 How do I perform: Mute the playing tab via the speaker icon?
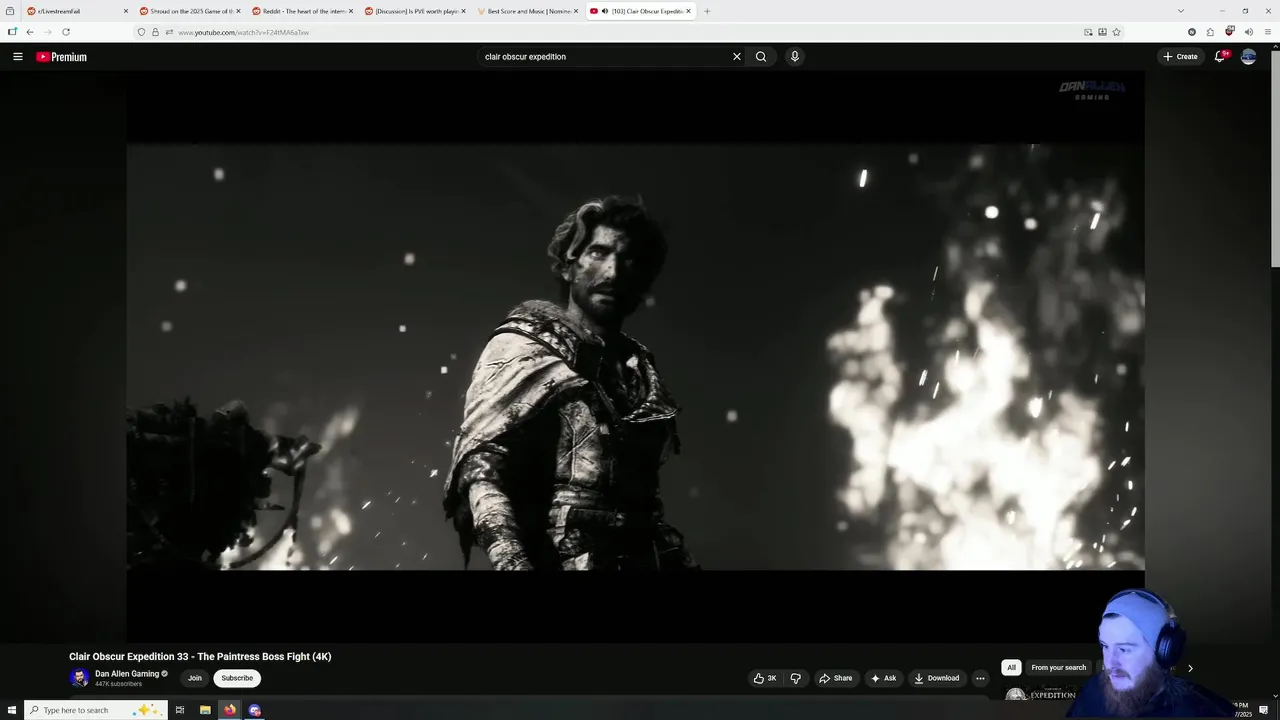(x=605, y=11)
